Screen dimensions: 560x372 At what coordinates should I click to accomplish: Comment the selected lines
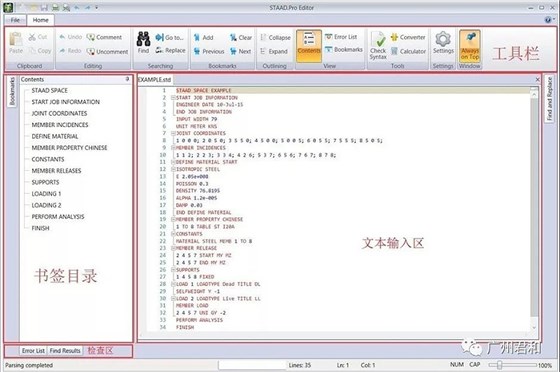click(104, 37)
